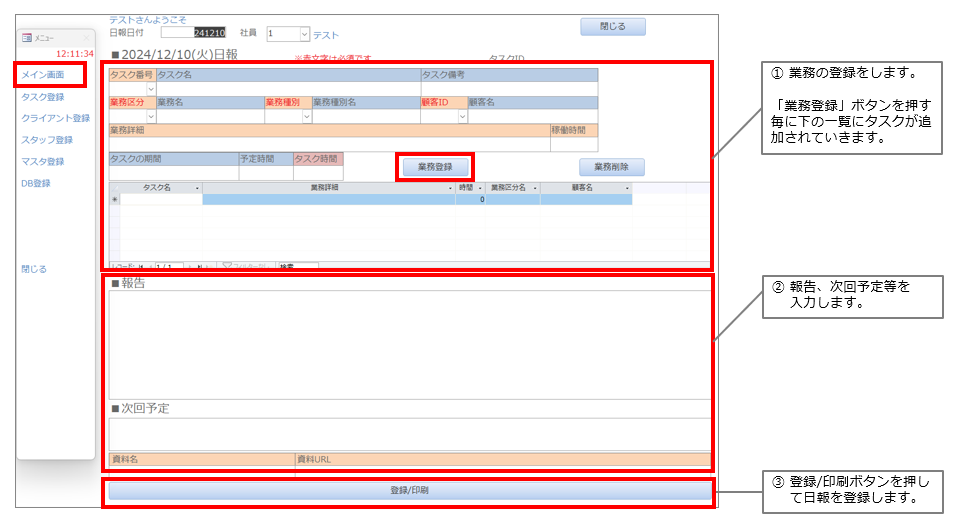Go to タスク登録 in the menu
Viewport: 965px width, 528px height.
click(43, 97)
